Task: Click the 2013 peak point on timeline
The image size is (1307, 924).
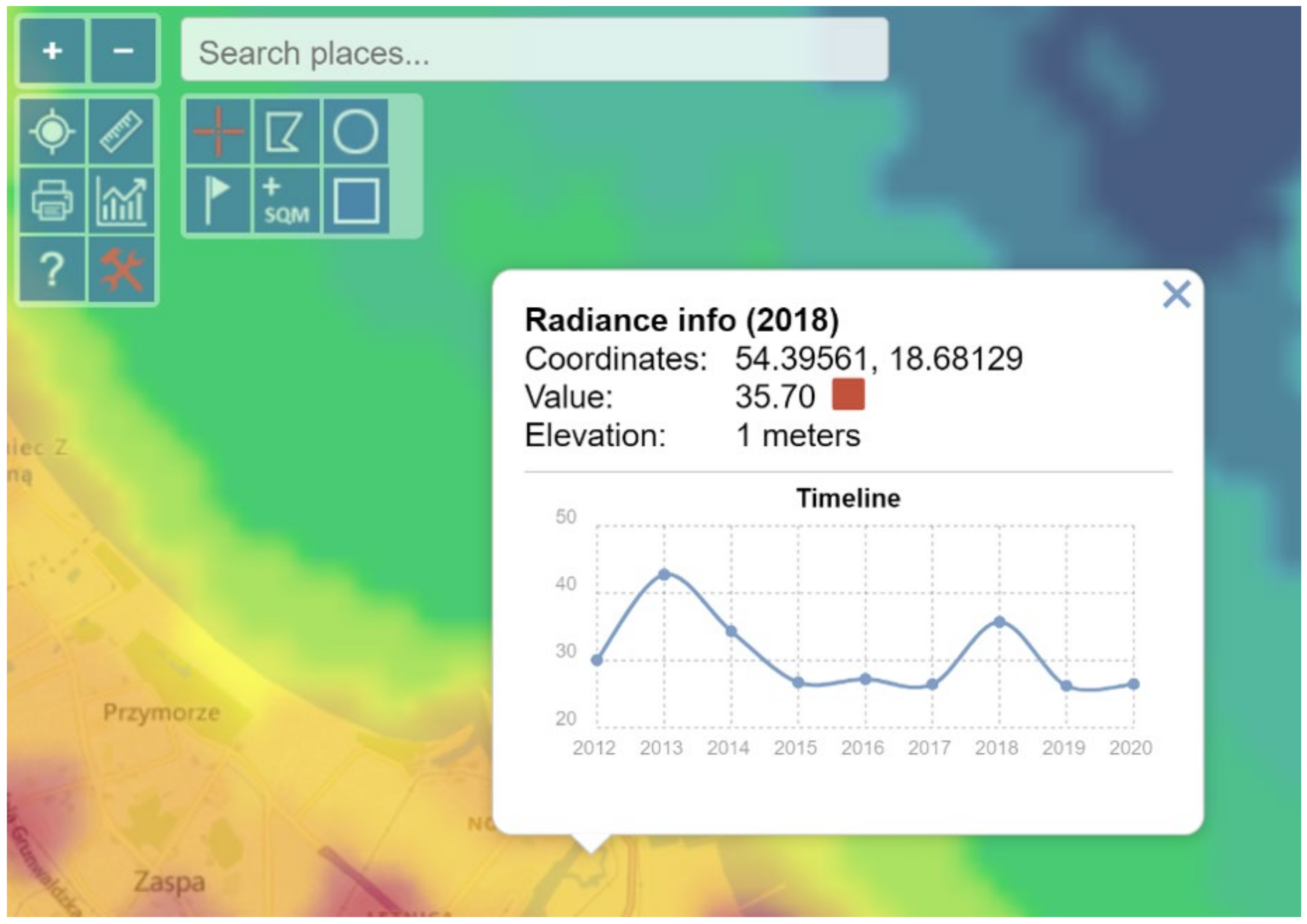Action: (x=664, y=575)
